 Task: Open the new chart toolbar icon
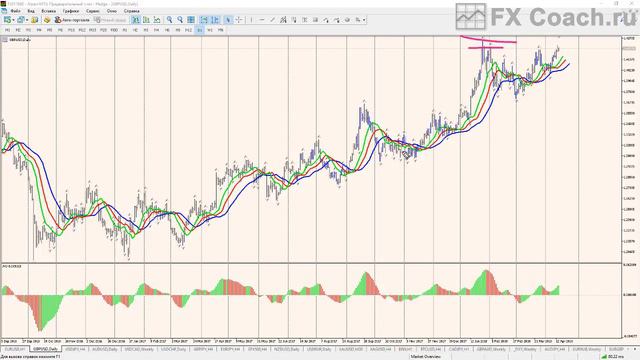coord(7,20)
